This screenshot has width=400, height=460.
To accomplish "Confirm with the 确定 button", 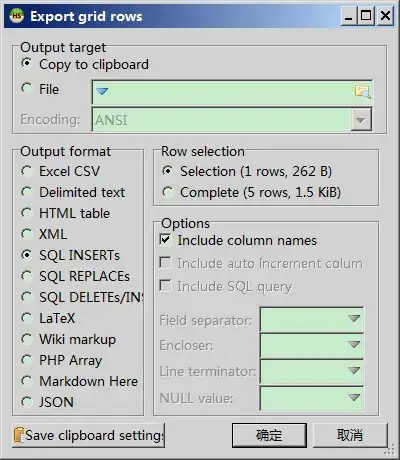I will coord(269,435).
